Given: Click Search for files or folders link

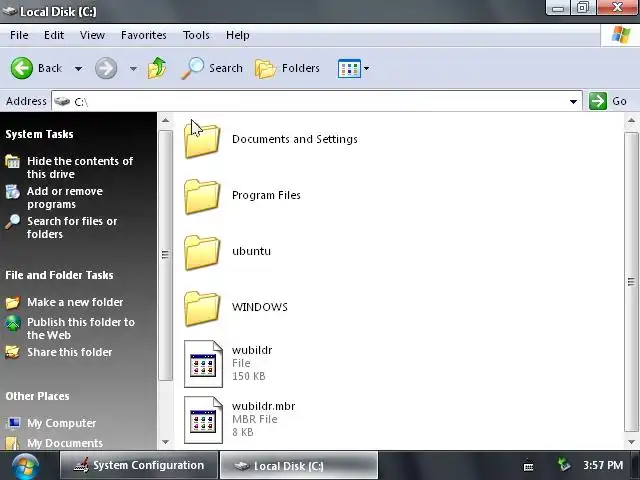Looking at the screenshot, I should point(72,227).
